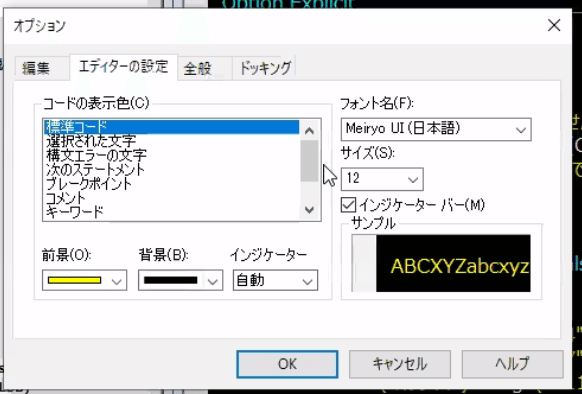Click the code color list scrollbar thumb
Screen dimensions: 582x394
[x=309, y=161]
